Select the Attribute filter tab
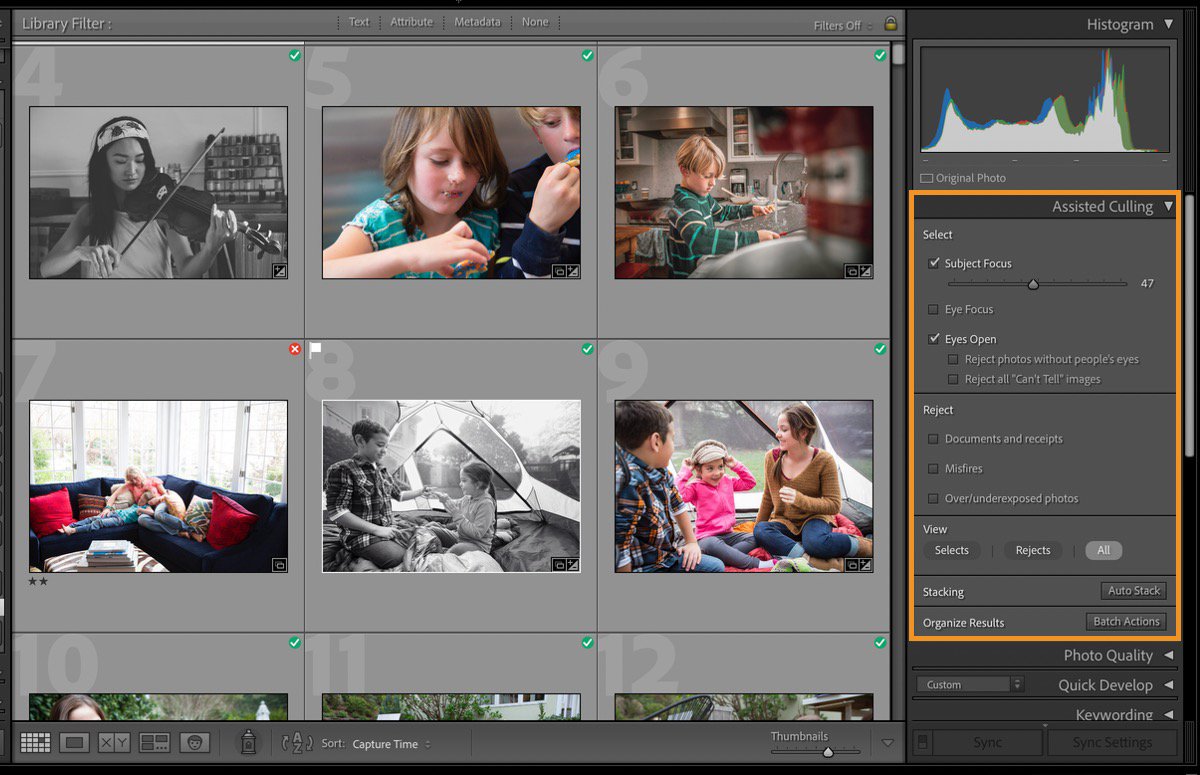1200x775 pixels. pyautogui.click(x=412, y=21)
